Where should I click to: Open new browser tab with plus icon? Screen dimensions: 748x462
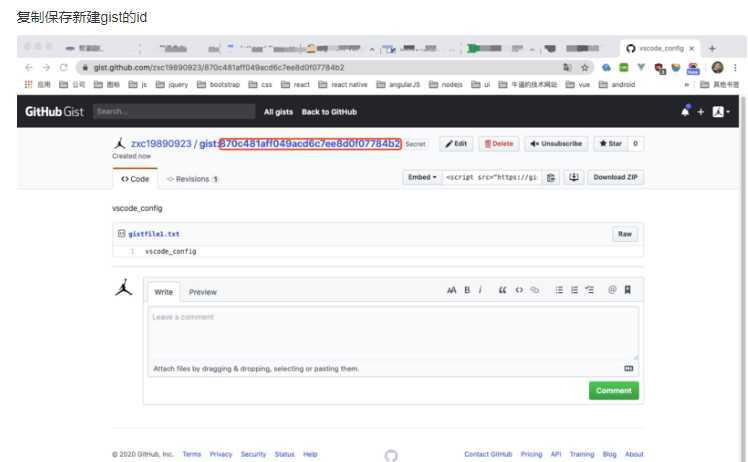(712, 48)
